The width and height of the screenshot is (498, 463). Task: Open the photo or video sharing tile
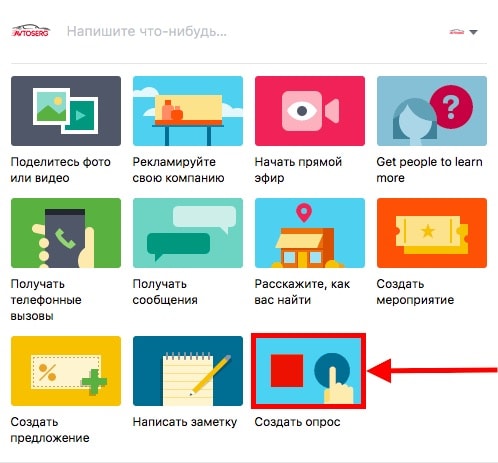point(66,111)
